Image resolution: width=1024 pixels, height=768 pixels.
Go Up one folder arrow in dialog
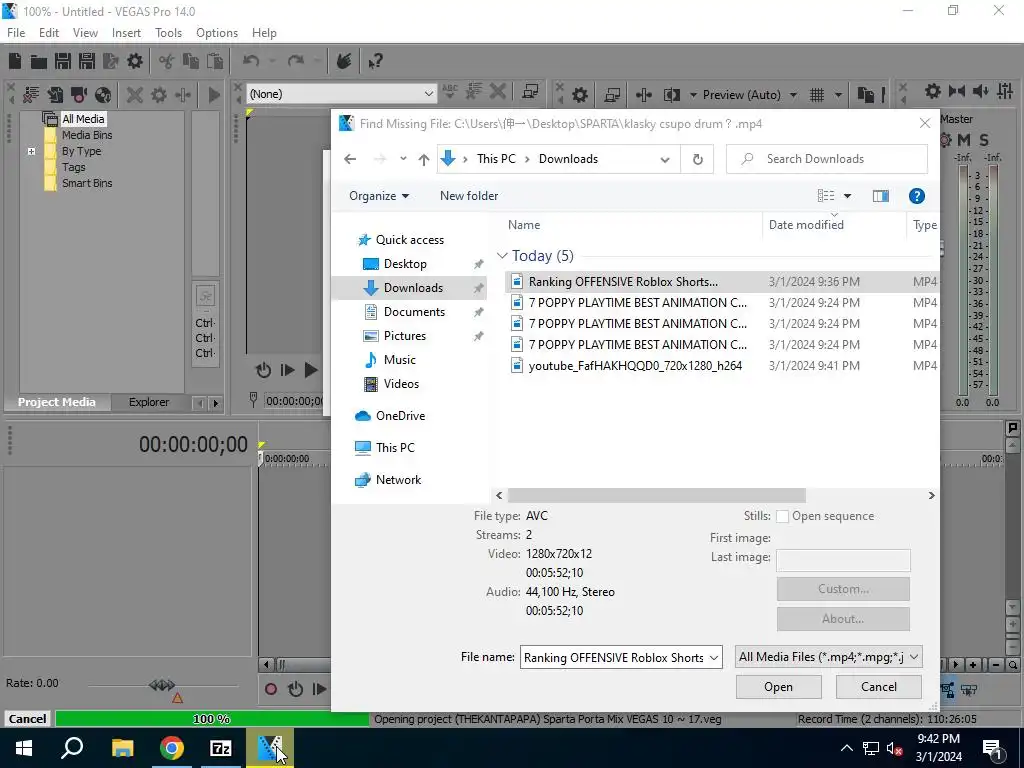point(424,159)
